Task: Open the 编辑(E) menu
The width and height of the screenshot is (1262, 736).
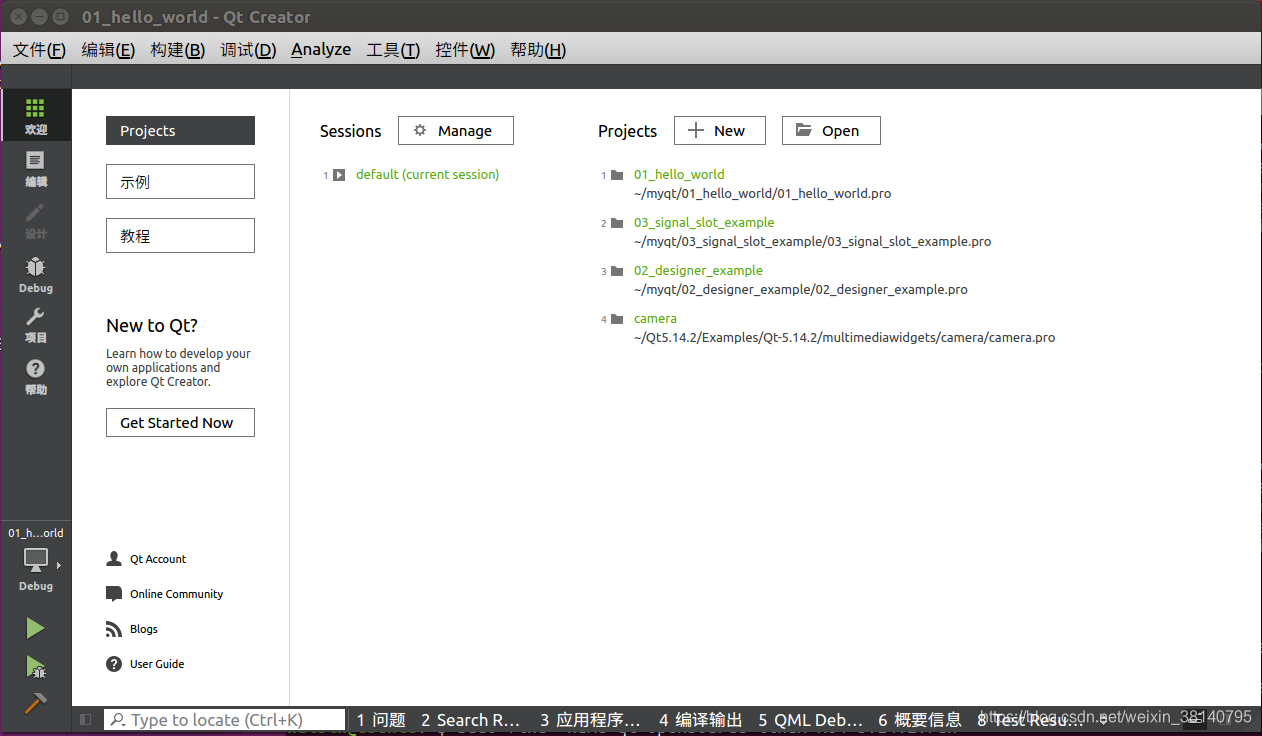Action: click(x=108, y=50)
